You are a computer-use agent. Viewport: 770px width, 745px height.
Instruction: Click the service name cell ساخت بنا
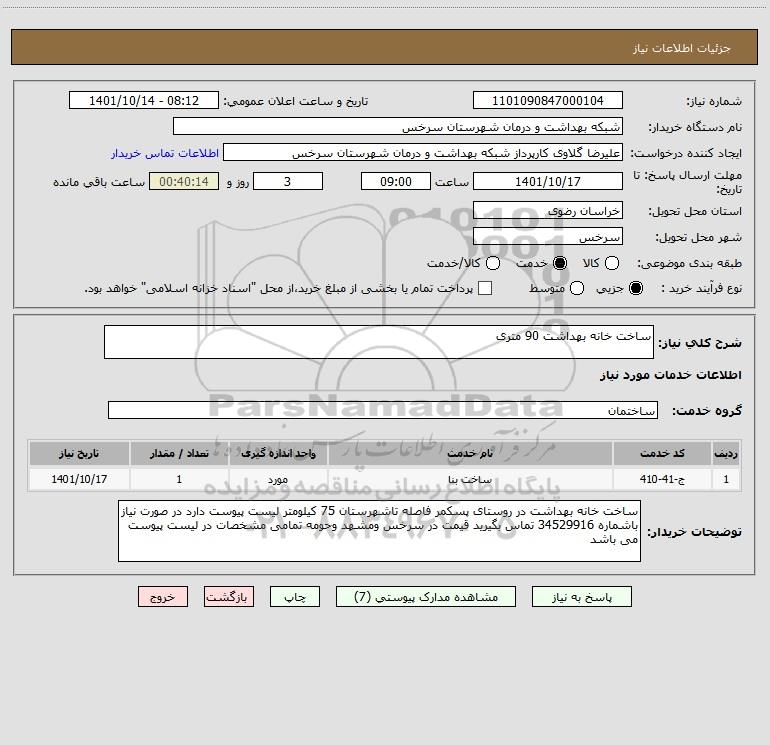point(470,479)
